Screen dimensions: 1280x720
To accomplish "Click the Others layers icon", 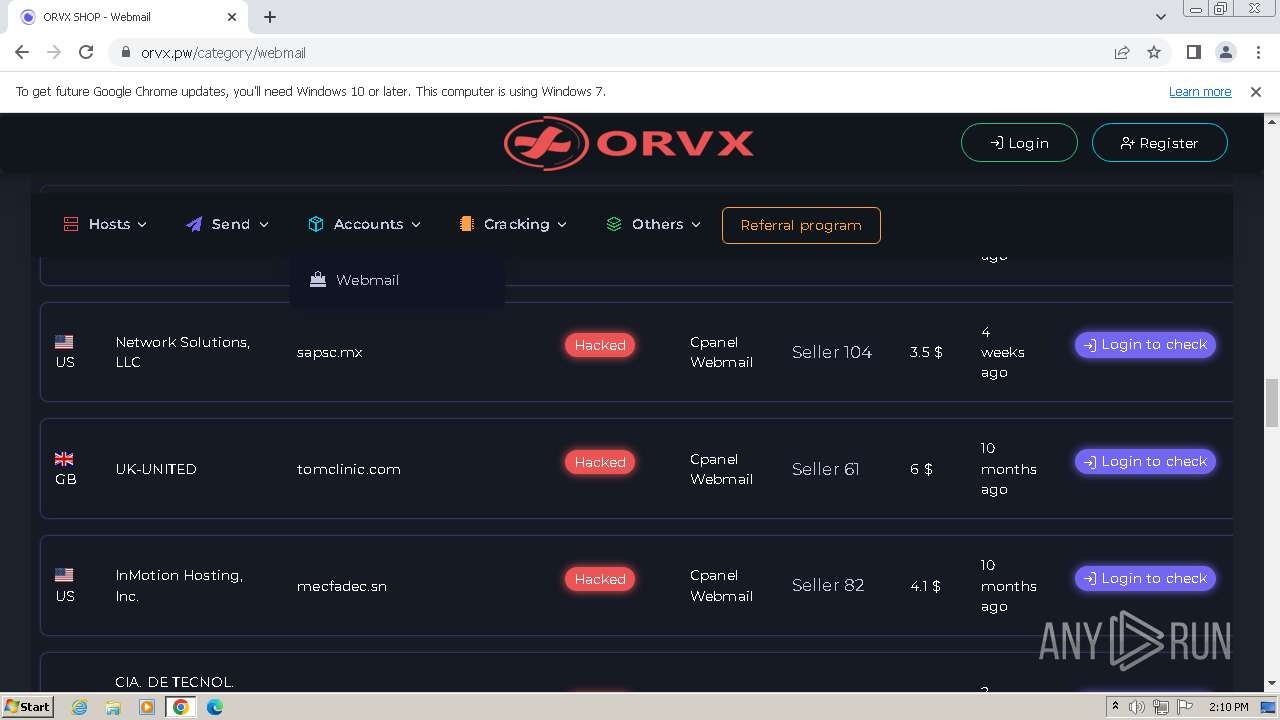I will [x=614, y=224].
